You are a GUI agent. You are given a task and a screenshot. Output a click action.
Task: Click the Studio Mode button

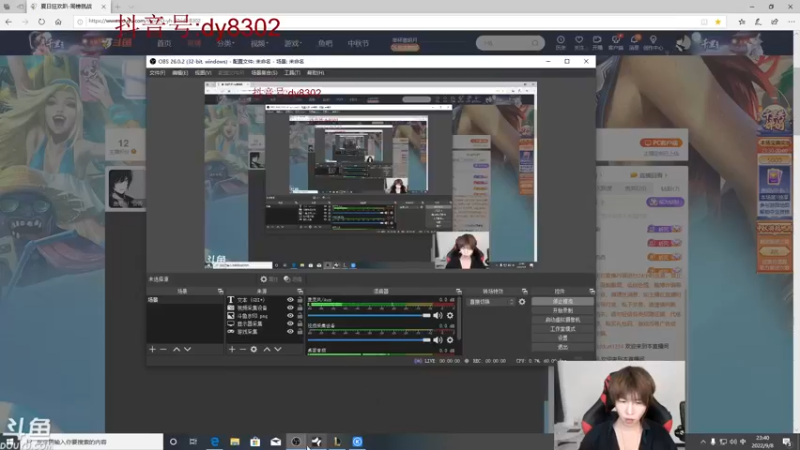click(562, 329)
